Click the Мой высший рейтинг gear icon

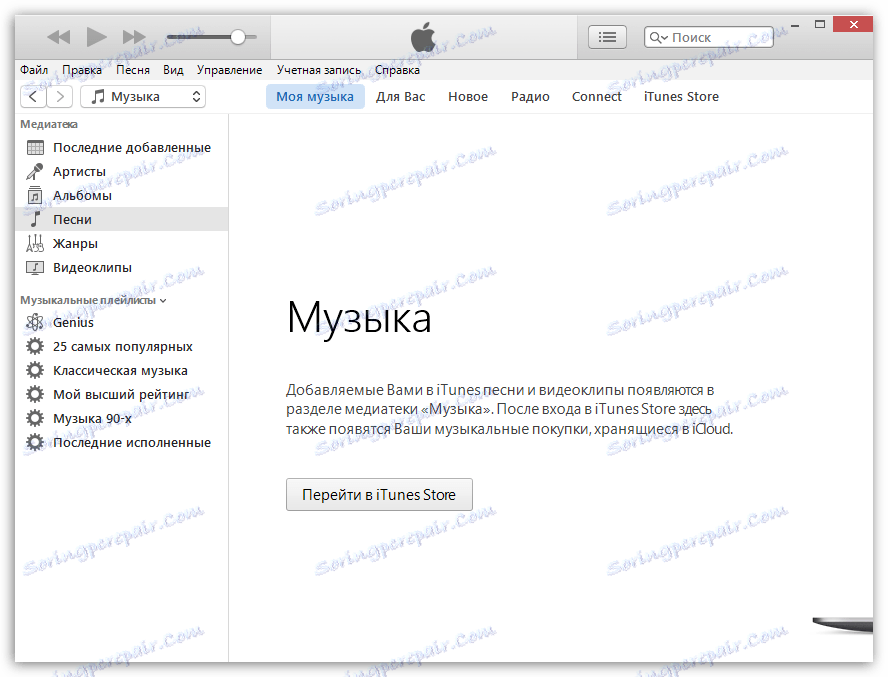pyautogui.click(x=35, y=394)
